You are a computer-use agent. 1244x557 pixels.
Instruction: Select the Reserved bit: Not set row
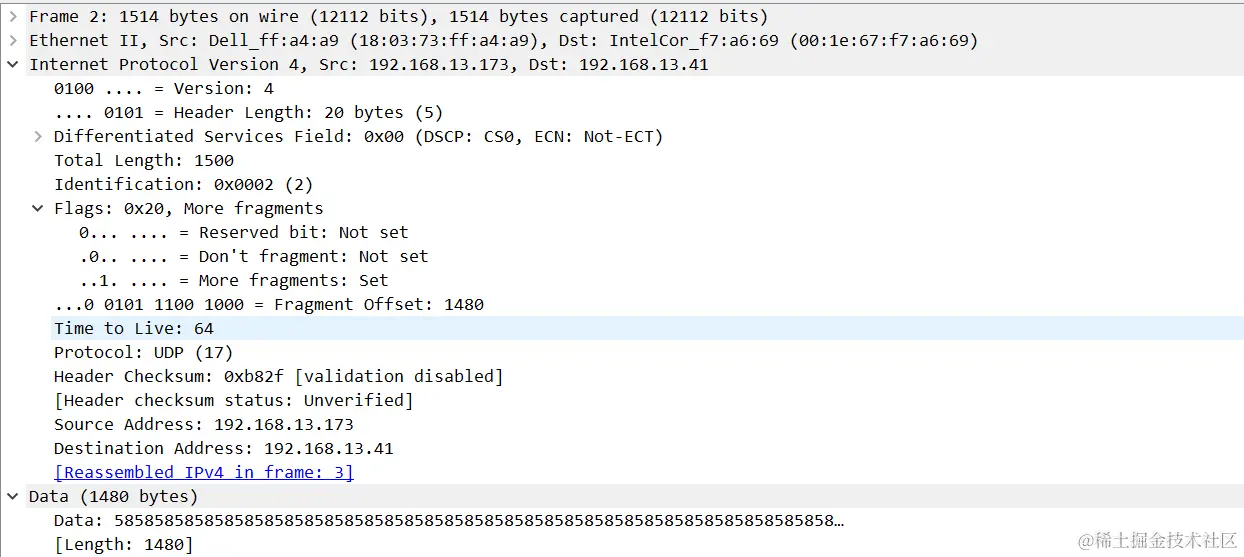pos(243,232)
